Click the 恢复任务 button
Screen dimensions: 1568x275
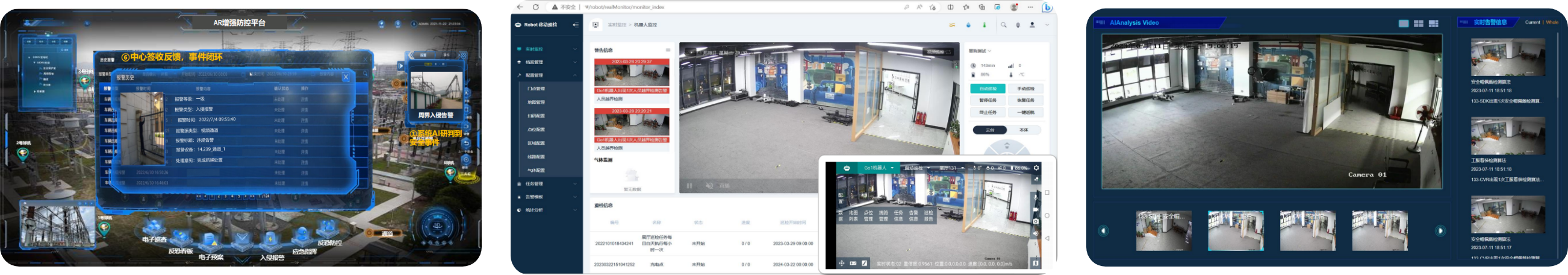(1025, 101)
